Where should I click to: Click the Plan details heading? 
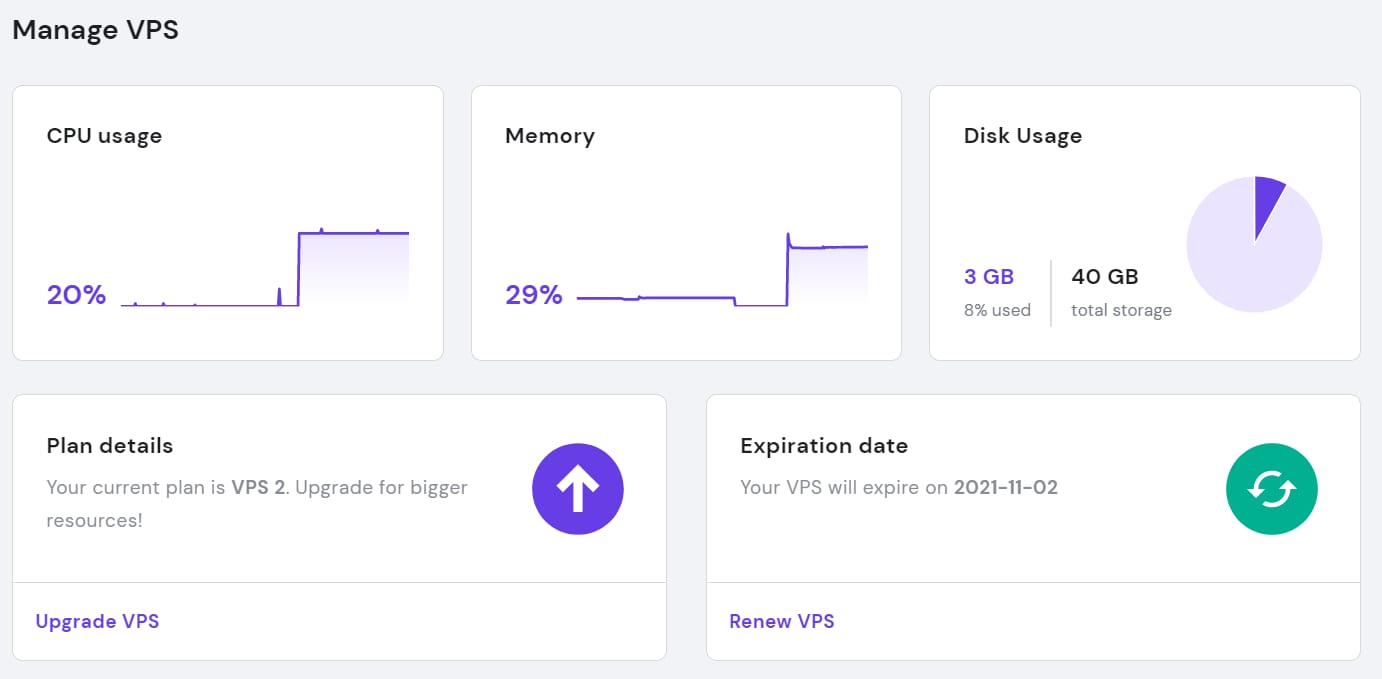point(110,446)
